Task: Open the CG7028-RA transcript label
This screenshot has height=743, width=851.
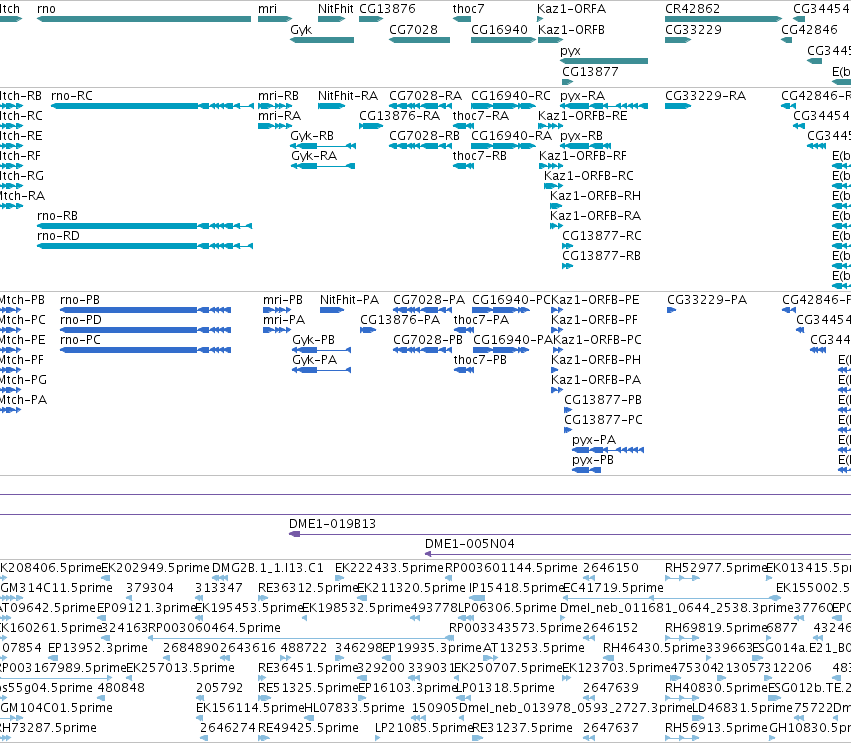Action: (x=426, y=96)
